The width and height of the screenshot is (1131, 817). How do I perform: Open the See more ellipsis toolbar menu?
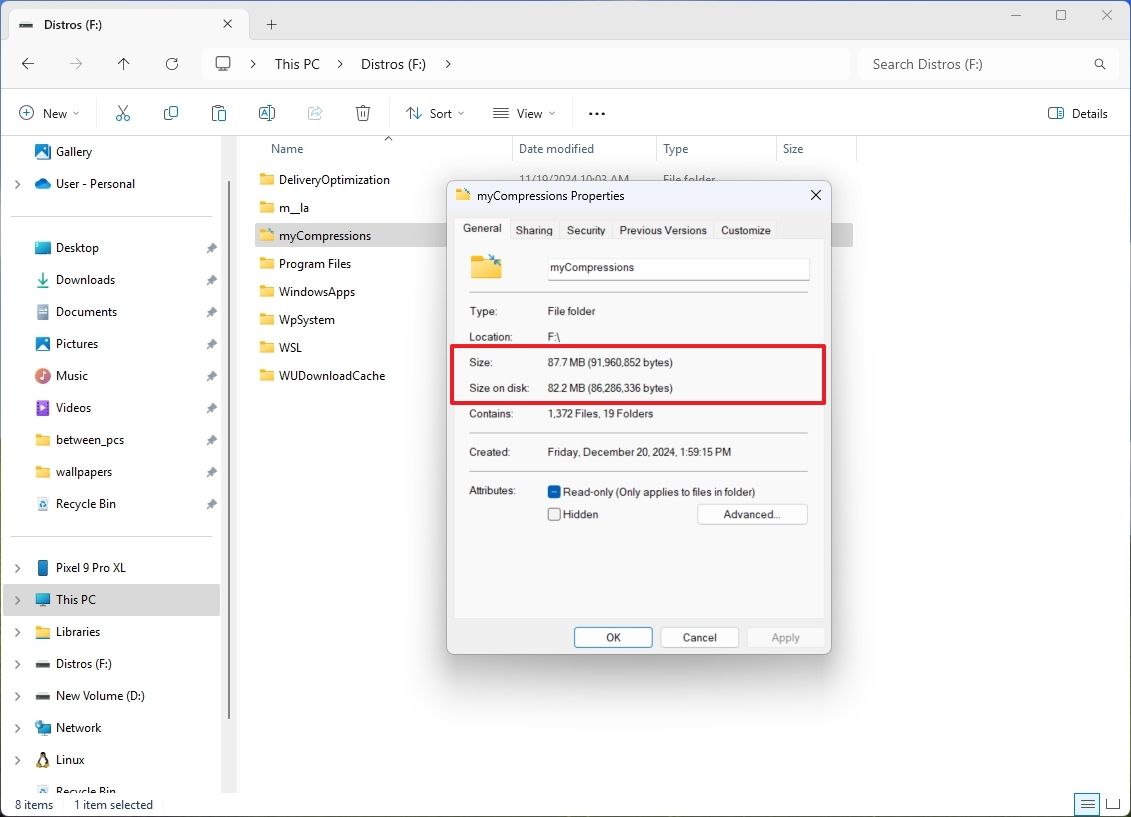pos(596,113)
